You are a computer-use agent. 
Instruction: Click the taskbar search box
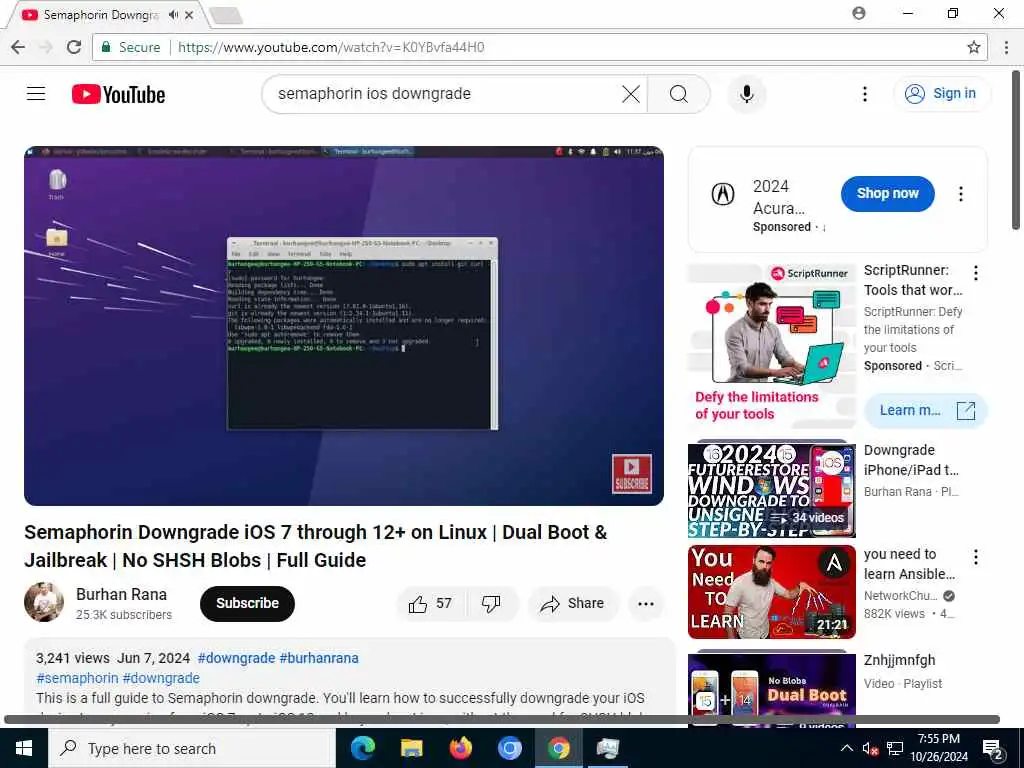coord(192,748)
